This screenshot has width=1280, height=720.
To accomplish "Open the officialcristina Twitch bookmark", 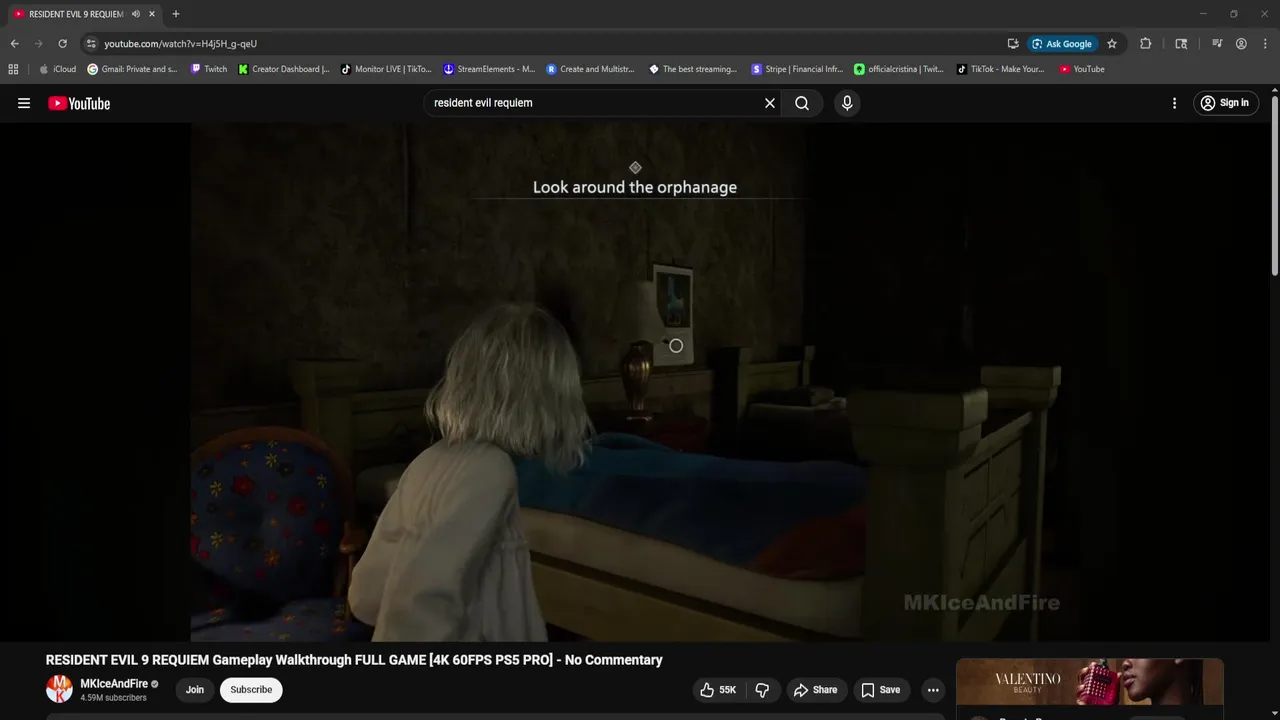I will point(899,69).
